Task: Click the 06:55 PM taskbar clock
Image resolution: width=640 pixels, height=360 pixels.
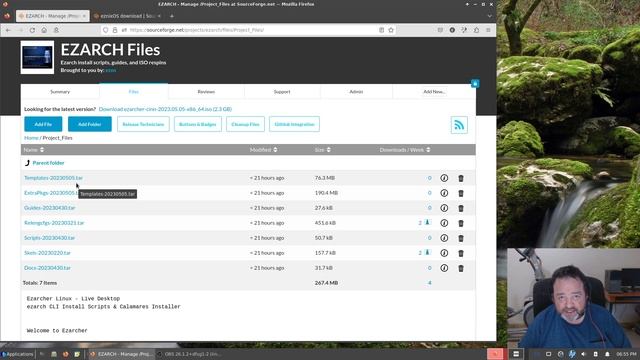Action: point(626,354)
